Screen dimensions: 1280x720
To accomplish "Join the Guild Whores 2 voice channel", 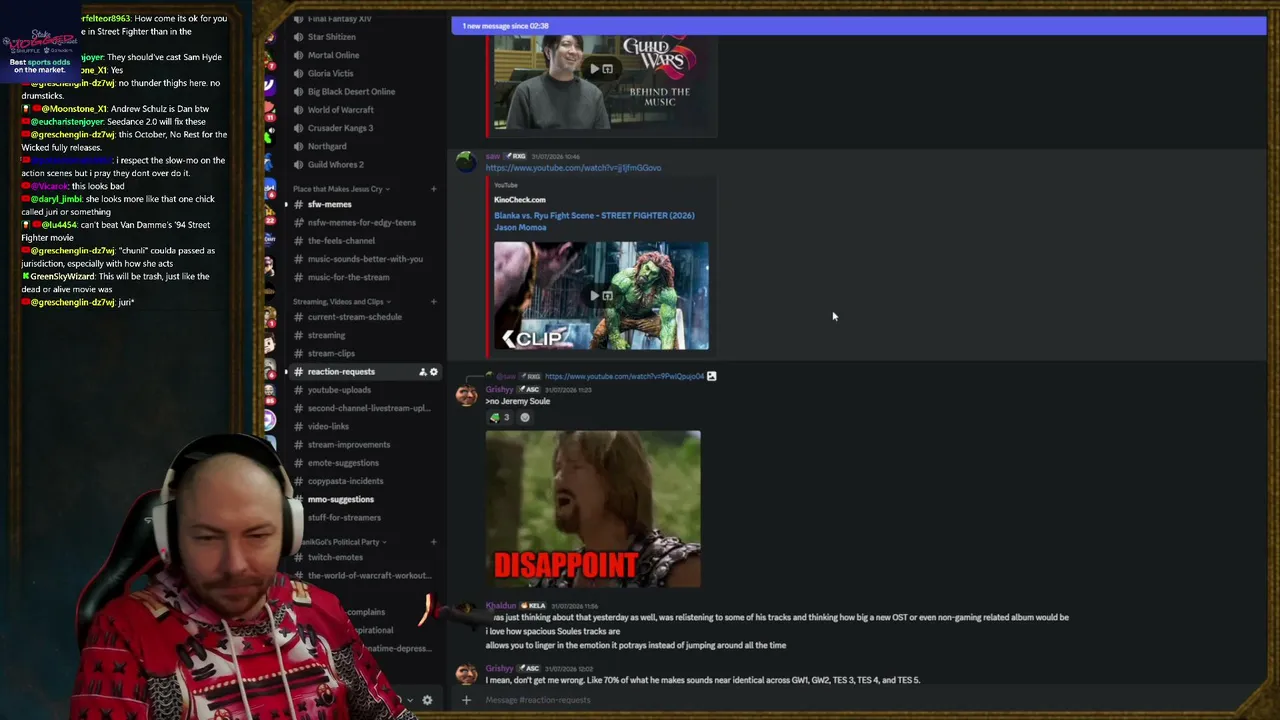I will (335, 165).
